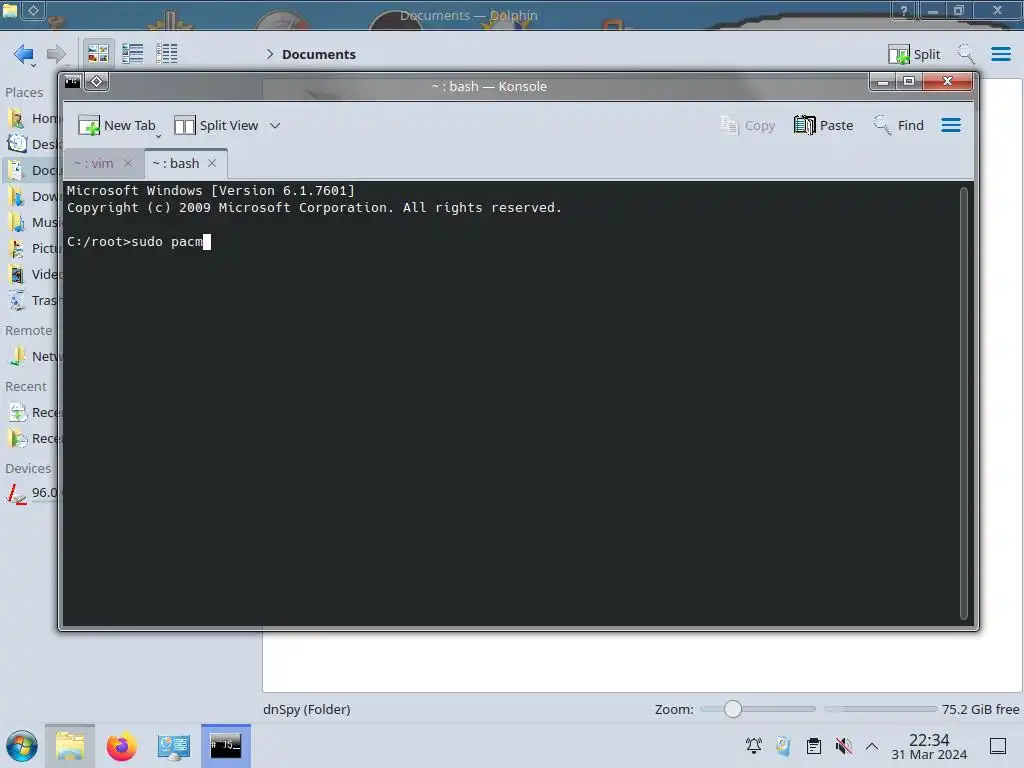1024x768 pixels.
Task: Open the Konsole hamburger menu
Action: [x=951, y=125]
